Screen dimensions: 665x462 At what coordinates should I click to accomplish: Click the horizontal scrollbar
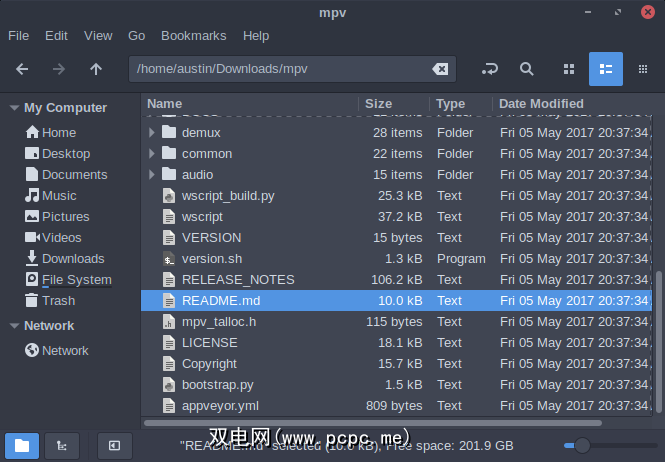tap(372, 423)
